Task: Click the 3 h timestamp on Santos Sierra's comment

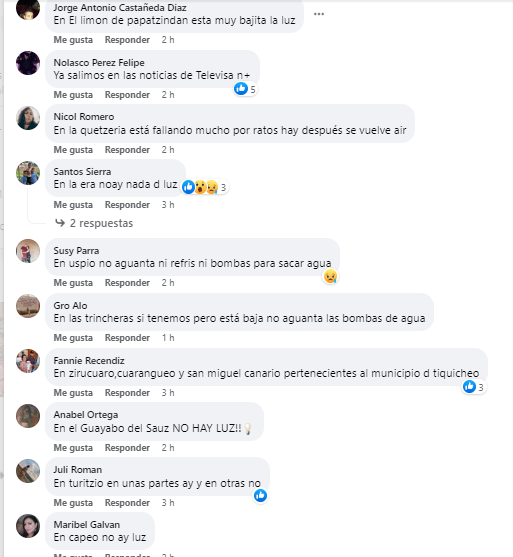Action: pos(168,205)
